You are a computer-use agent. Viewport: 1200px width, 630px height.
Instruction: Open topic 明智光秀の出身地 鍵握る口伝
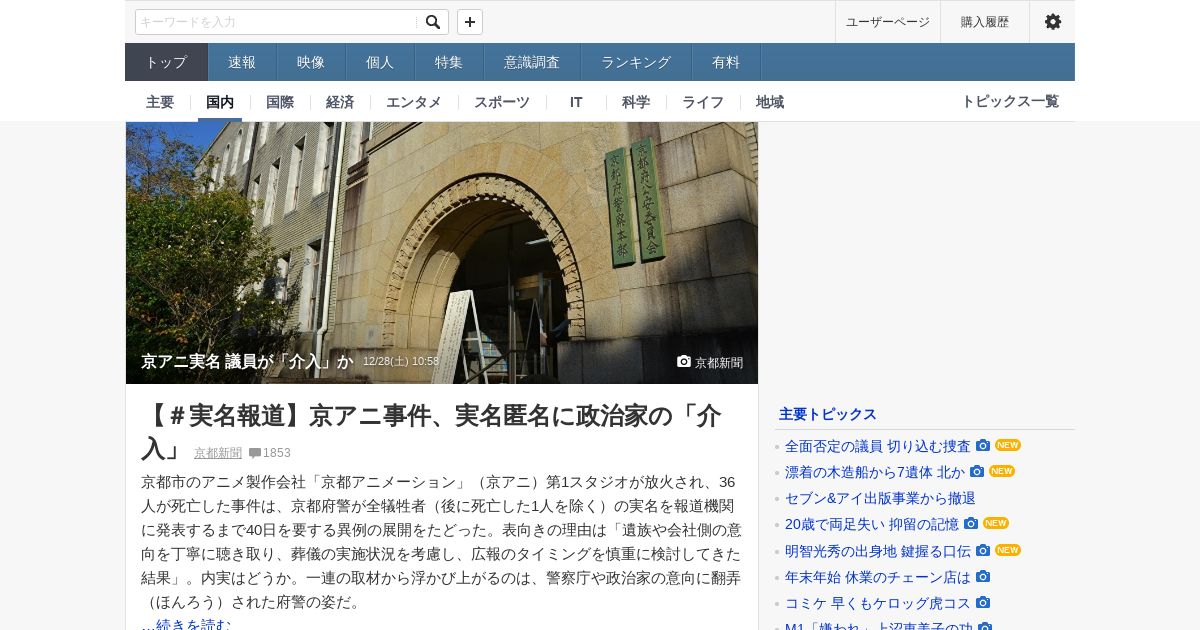pos(878,551)
